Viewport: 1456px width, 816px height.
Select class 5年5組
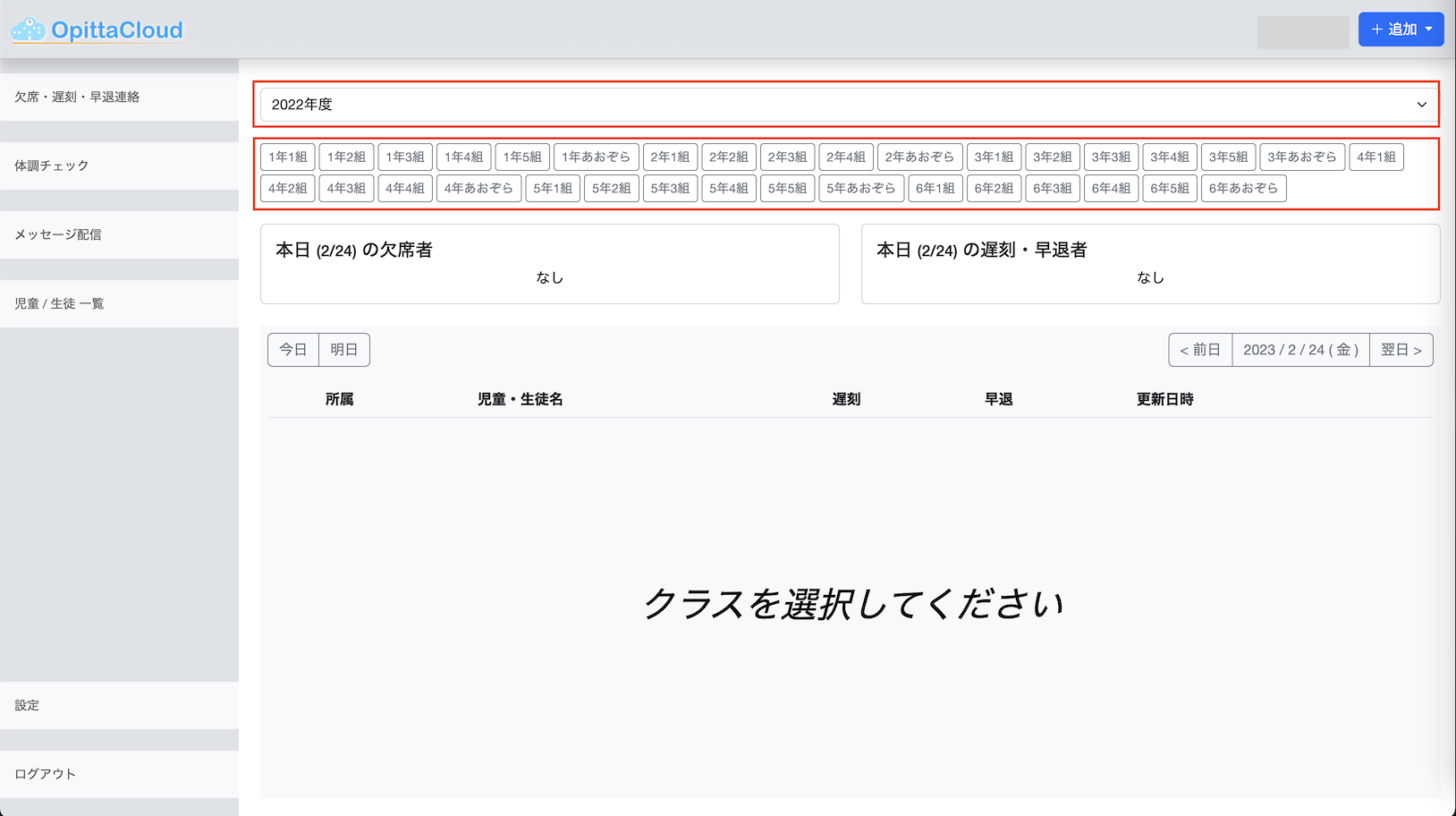pos(787,188)
